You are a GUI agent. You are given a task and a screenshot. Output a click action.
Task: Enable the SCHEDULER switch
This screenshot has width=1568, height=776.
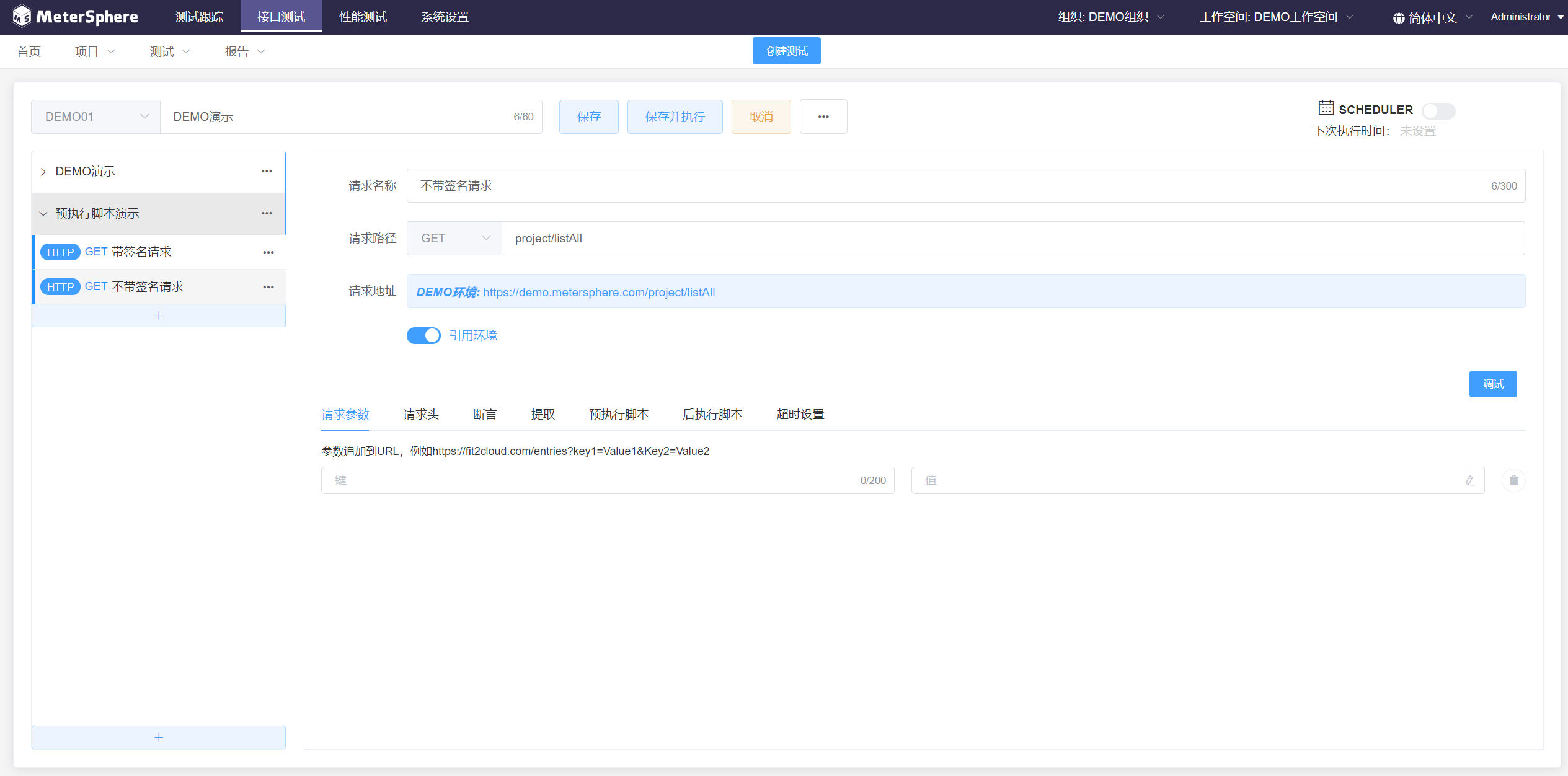(x=1438, y=110)
